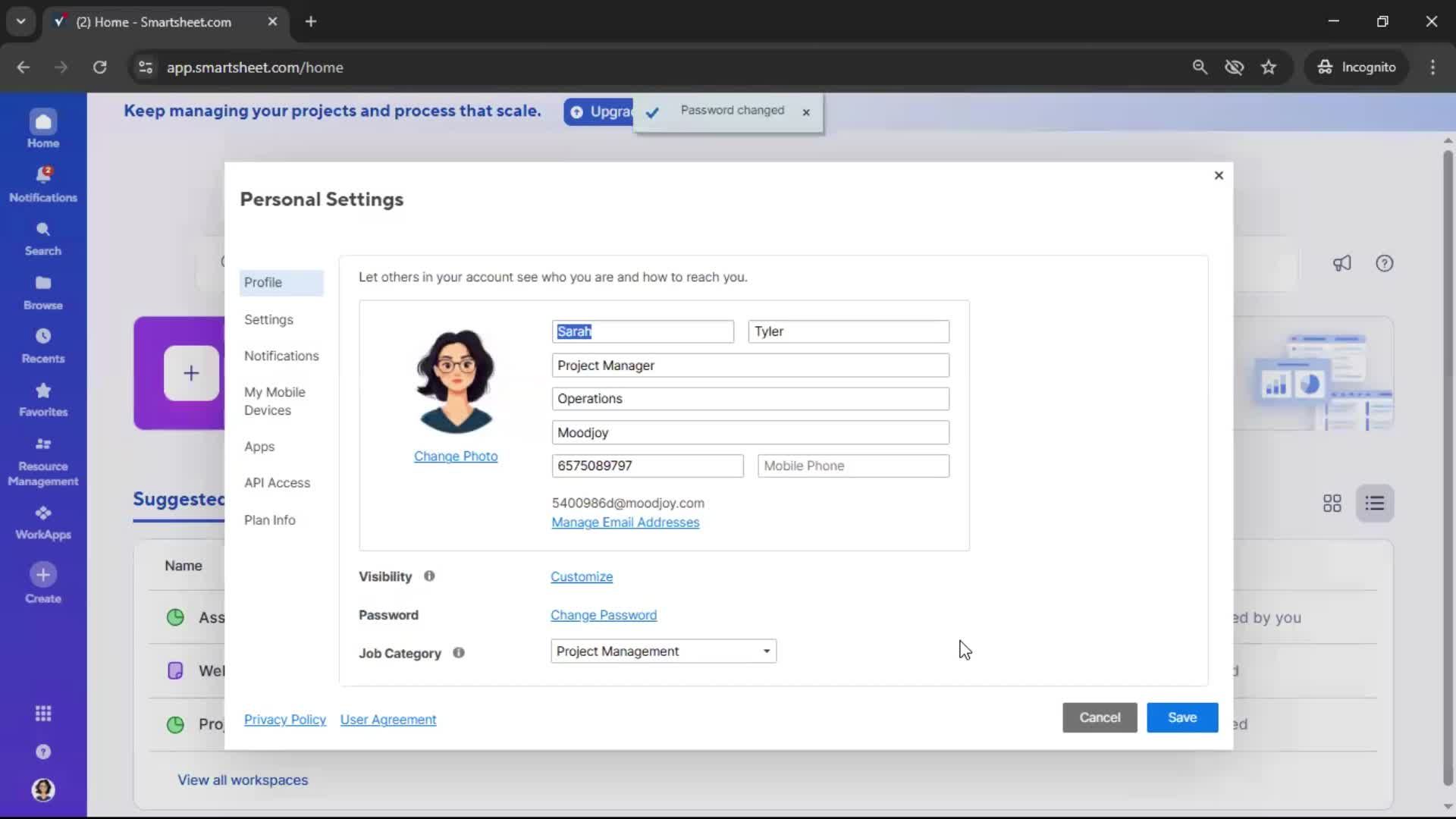Open the Notifications panel in sidebar

click(x=43, y=184)
